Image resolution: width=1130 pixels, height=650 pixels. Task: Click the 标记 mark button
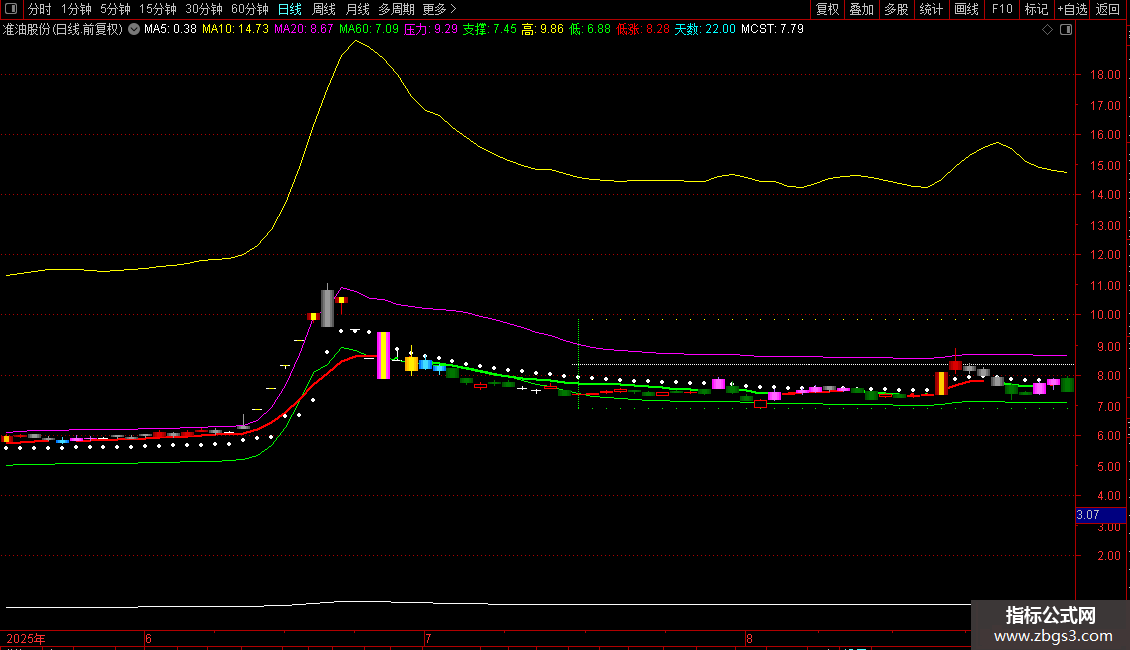[1036, 9]
